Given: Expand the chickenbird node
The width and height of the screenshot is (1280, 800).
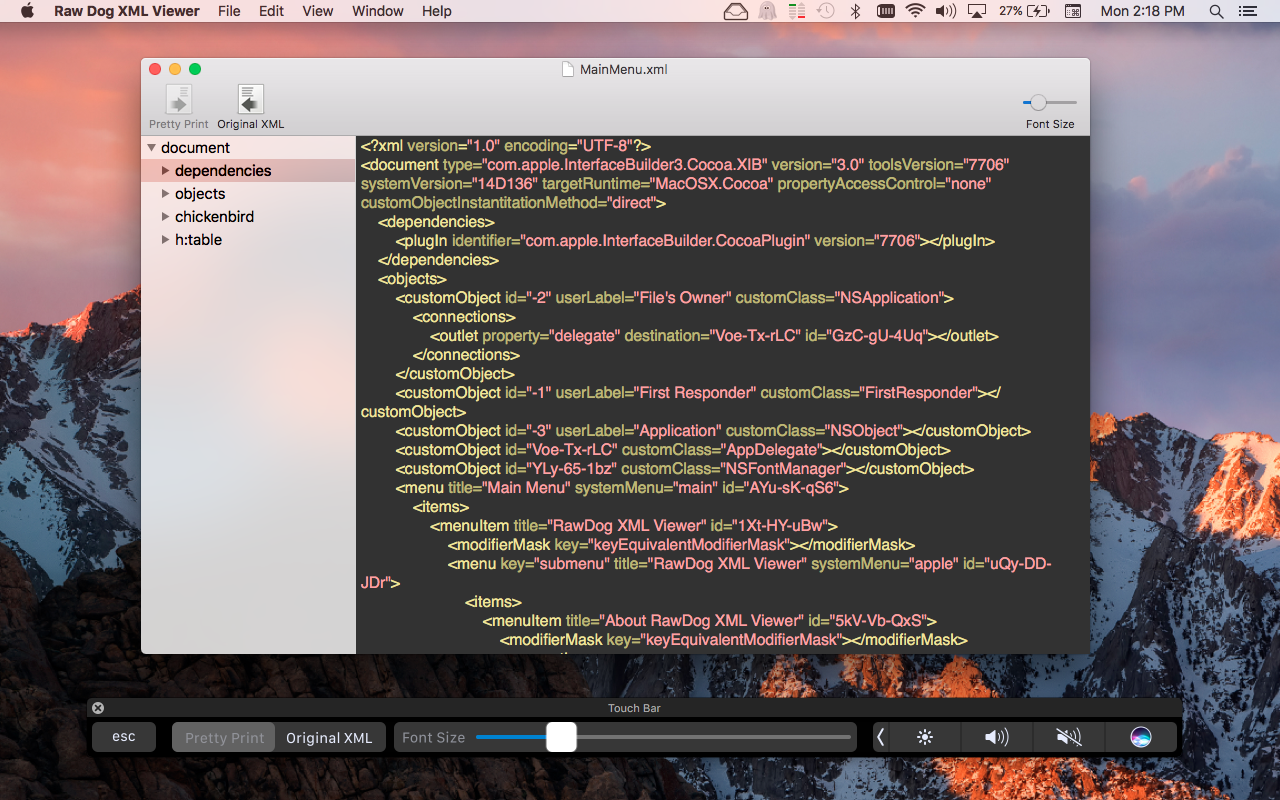Looking at the screenshot, I should pyautogui.click(x=166, y=217).
